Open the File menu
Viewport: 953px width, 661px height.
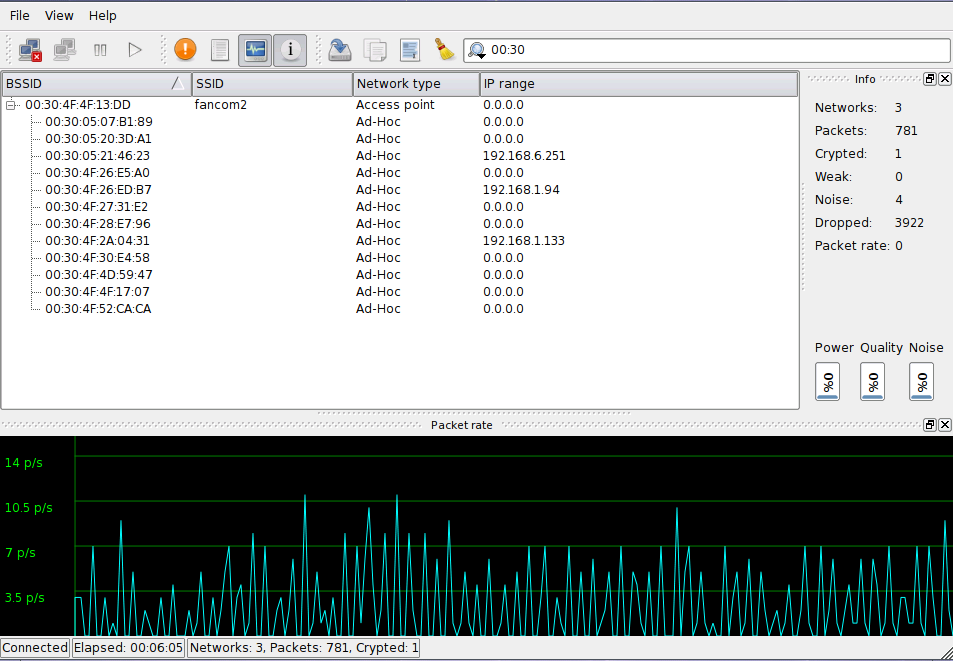click(x=19, y=16)
